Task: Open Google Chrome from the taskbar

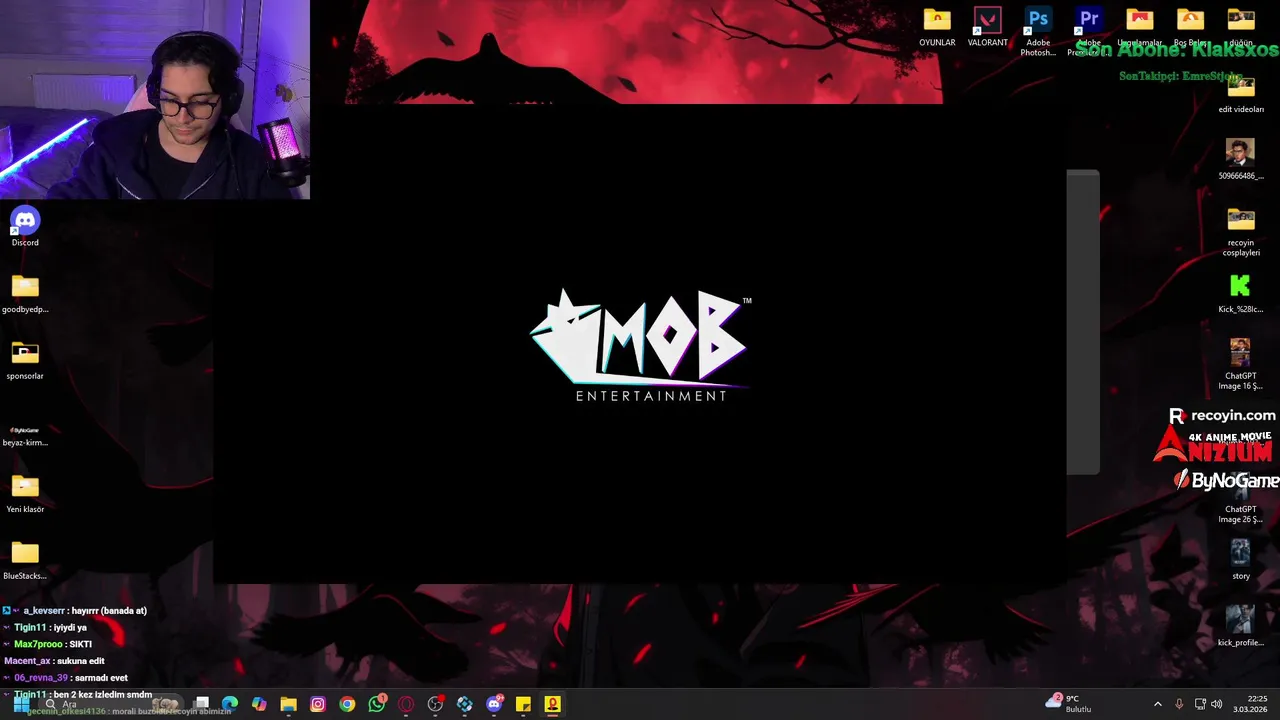Action: point(347,704)
